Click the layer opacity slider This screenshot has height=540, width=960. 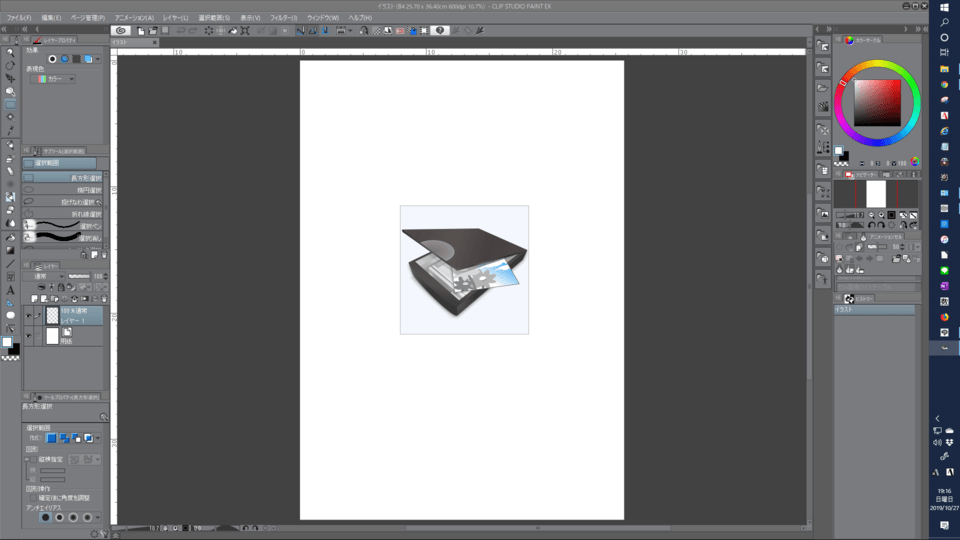click(x=79, y=276)
